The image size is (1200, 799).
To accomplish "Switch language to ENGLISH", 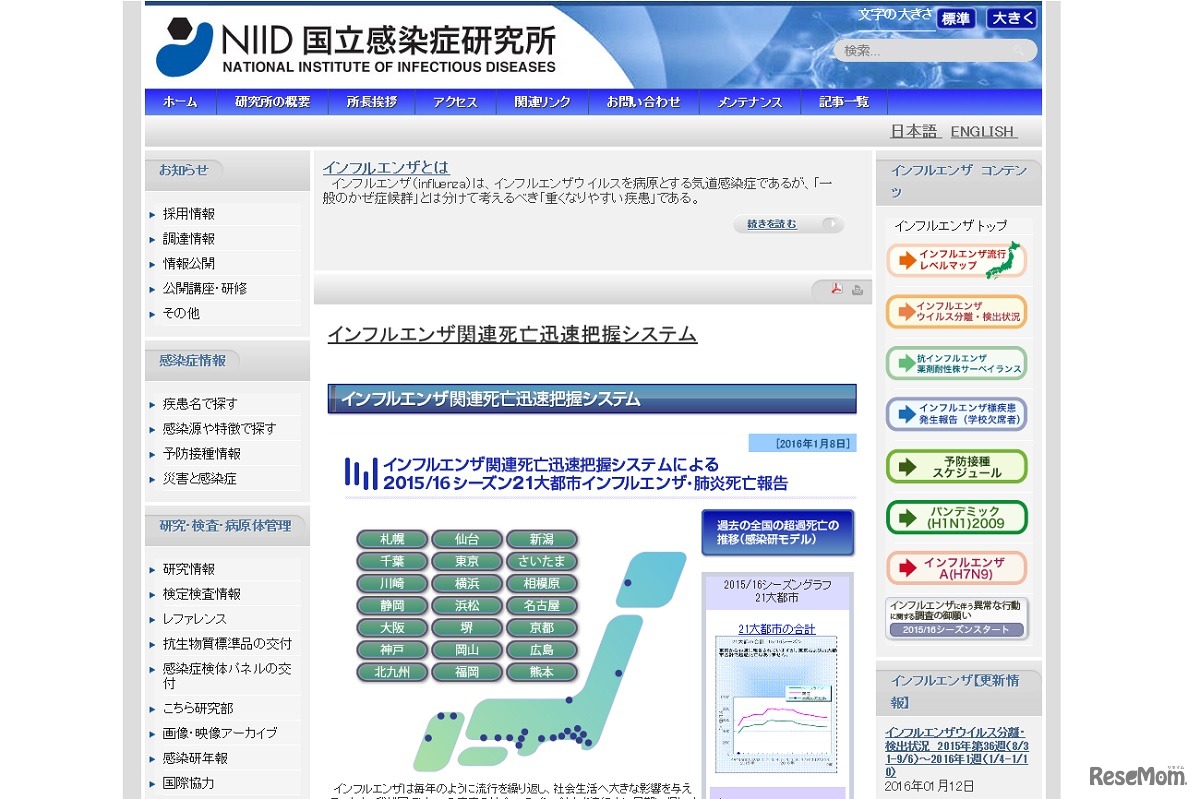I will [983, 131].
